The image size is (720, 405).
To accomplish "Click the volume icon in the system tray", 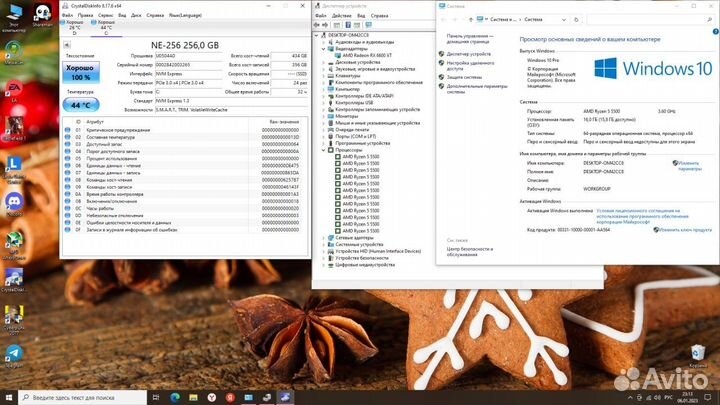I will point(657,397).
